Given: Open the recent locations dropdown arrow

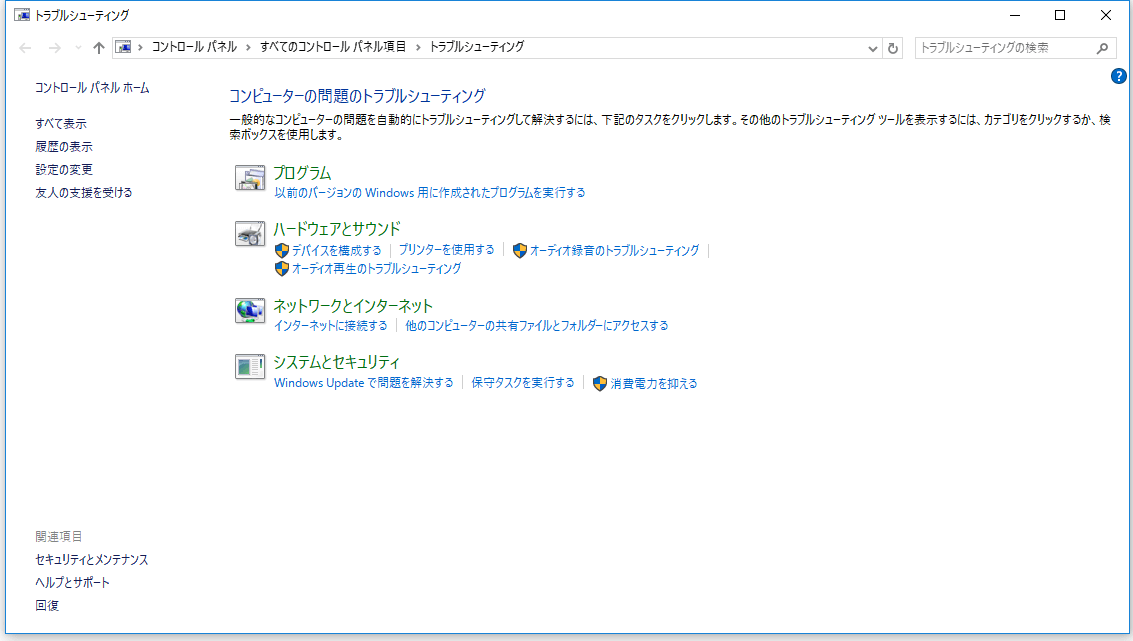Looking at the screenshot, I should (x=78, y=47).
